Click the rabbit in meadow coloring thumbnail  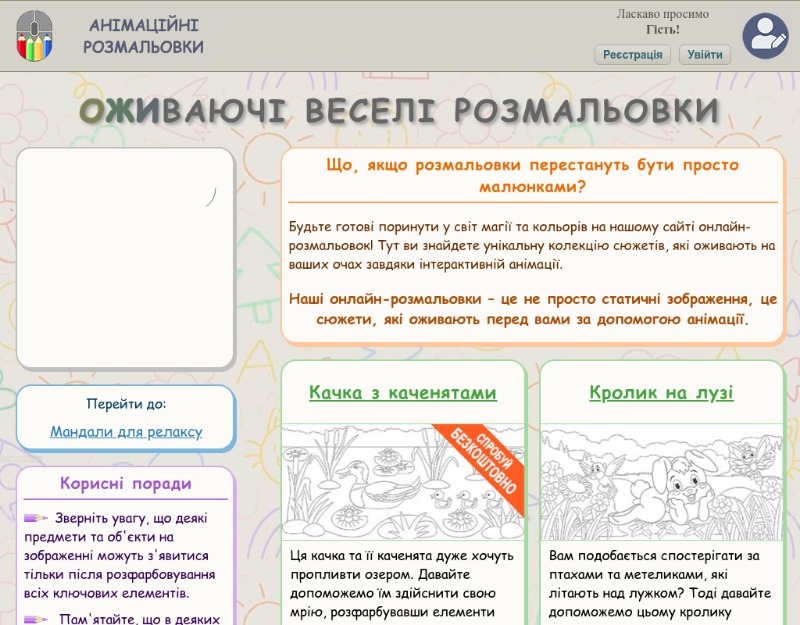click(x=661, y=482)
